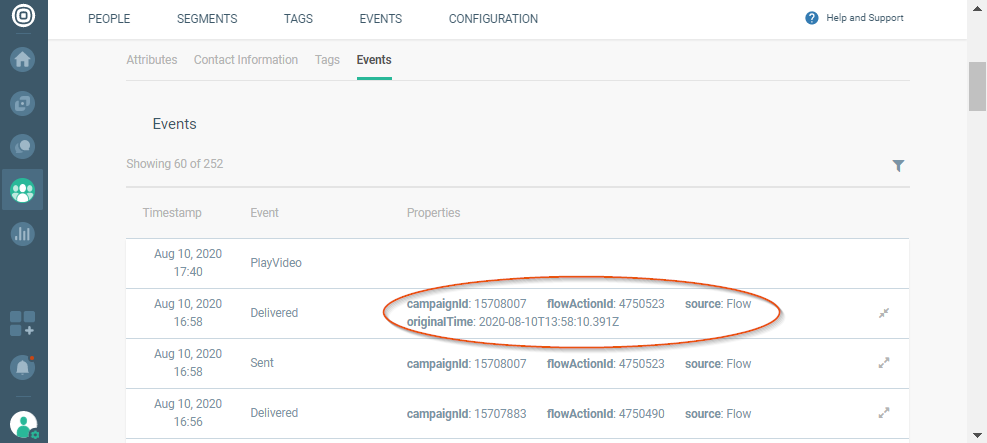This screenshot has height=443, width=987.
Task: Click the Help and Support link
Action: pos(864,18)
